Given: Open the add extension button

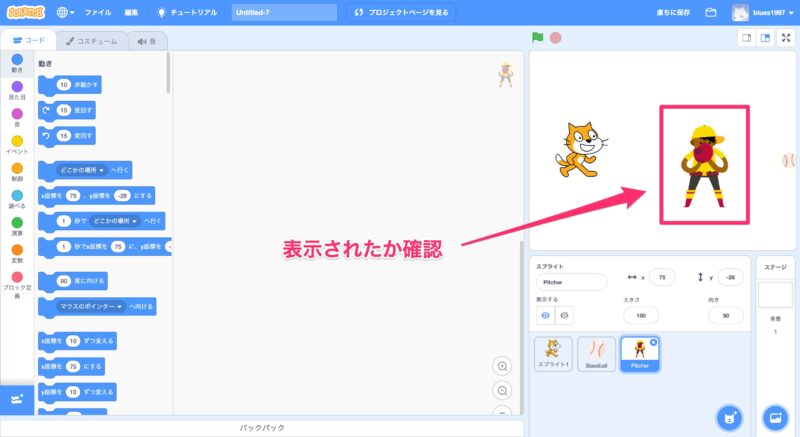Looking at the screenshot, I should coord(15,399).
